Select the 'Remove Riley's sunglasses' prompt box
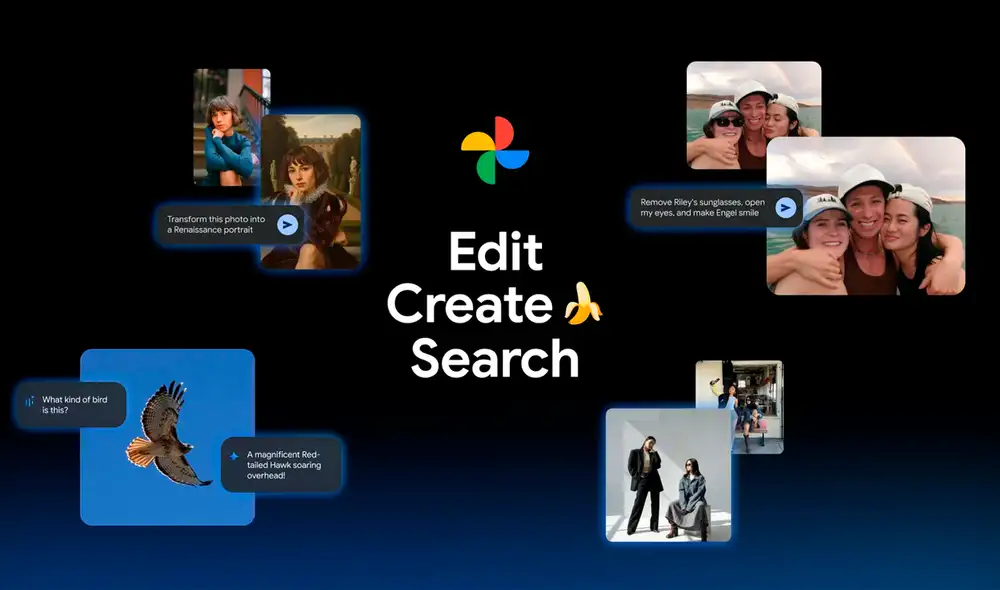The width and height of the screenshot is (1000, 590). click(x=716, y=207)
